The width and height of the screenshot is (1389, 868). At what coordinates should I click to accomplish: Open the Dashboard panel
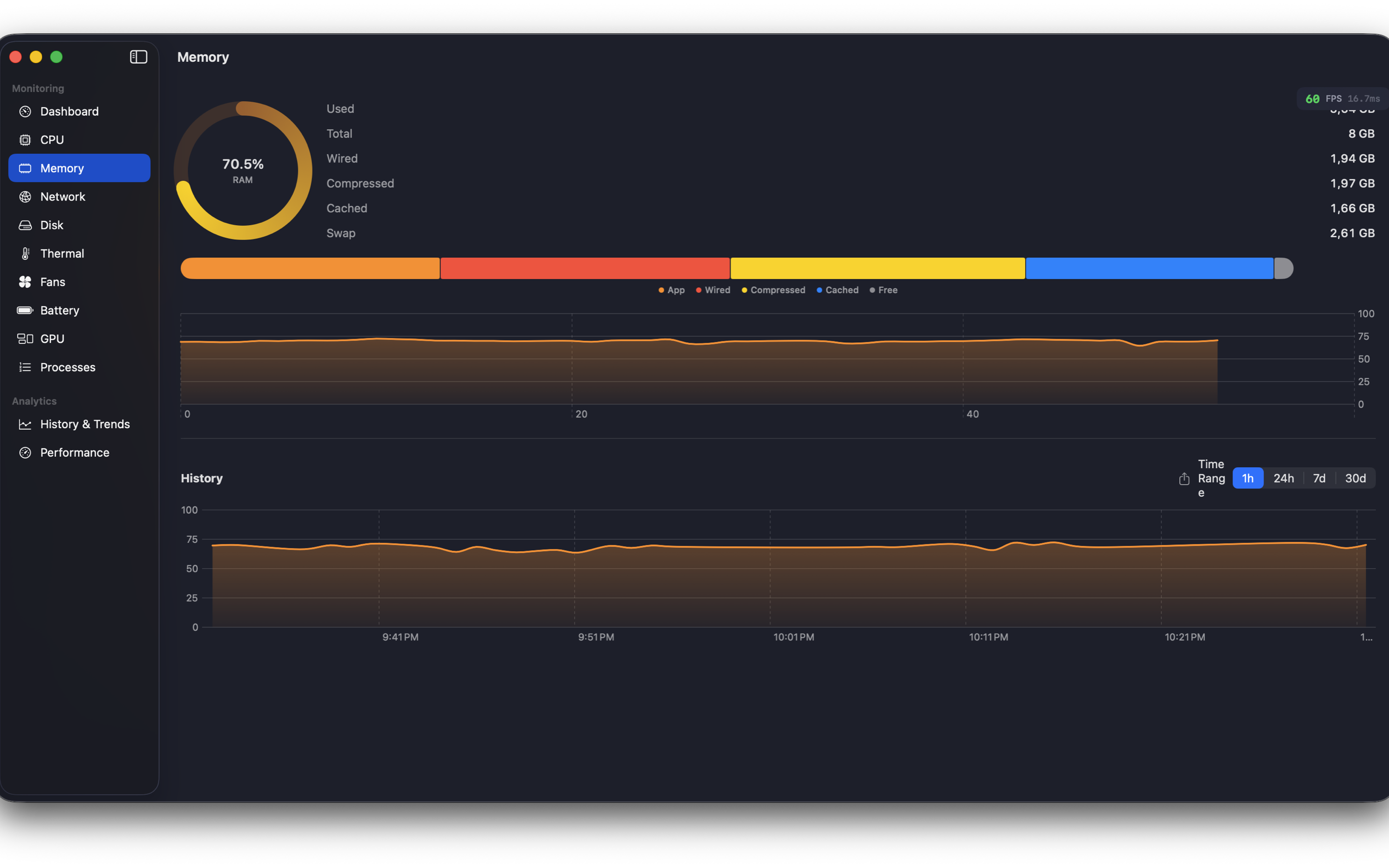point(69,111)
